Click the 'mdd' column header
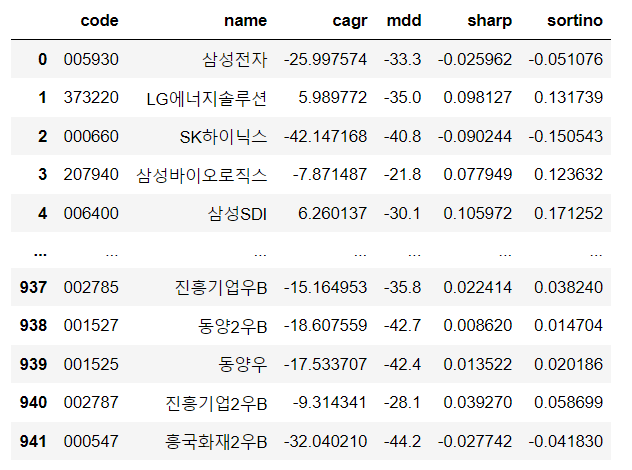This screenshot has height=470, width=632. point(404,20)
